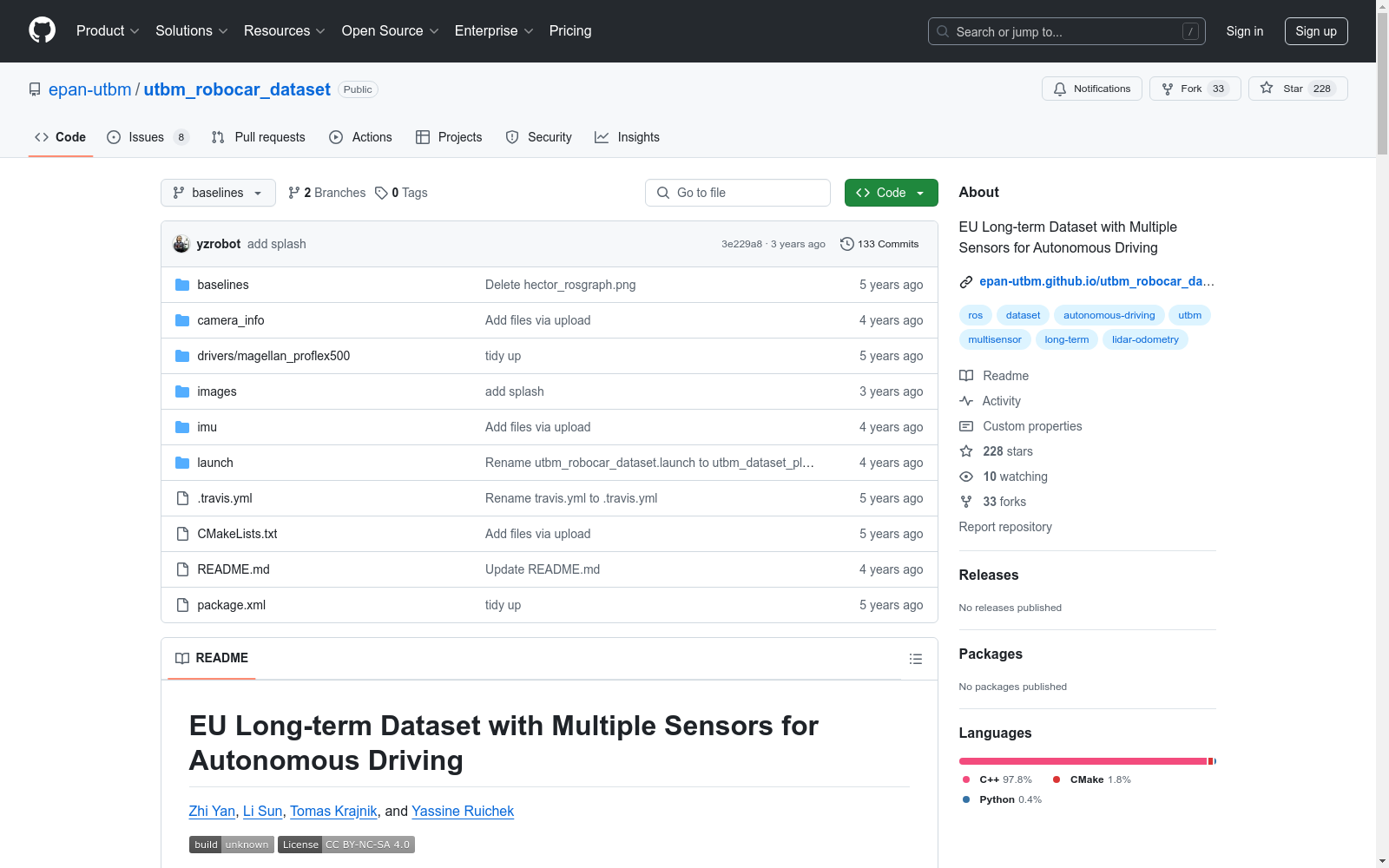
Task: Click the watching eye icon
Action: 966,477
